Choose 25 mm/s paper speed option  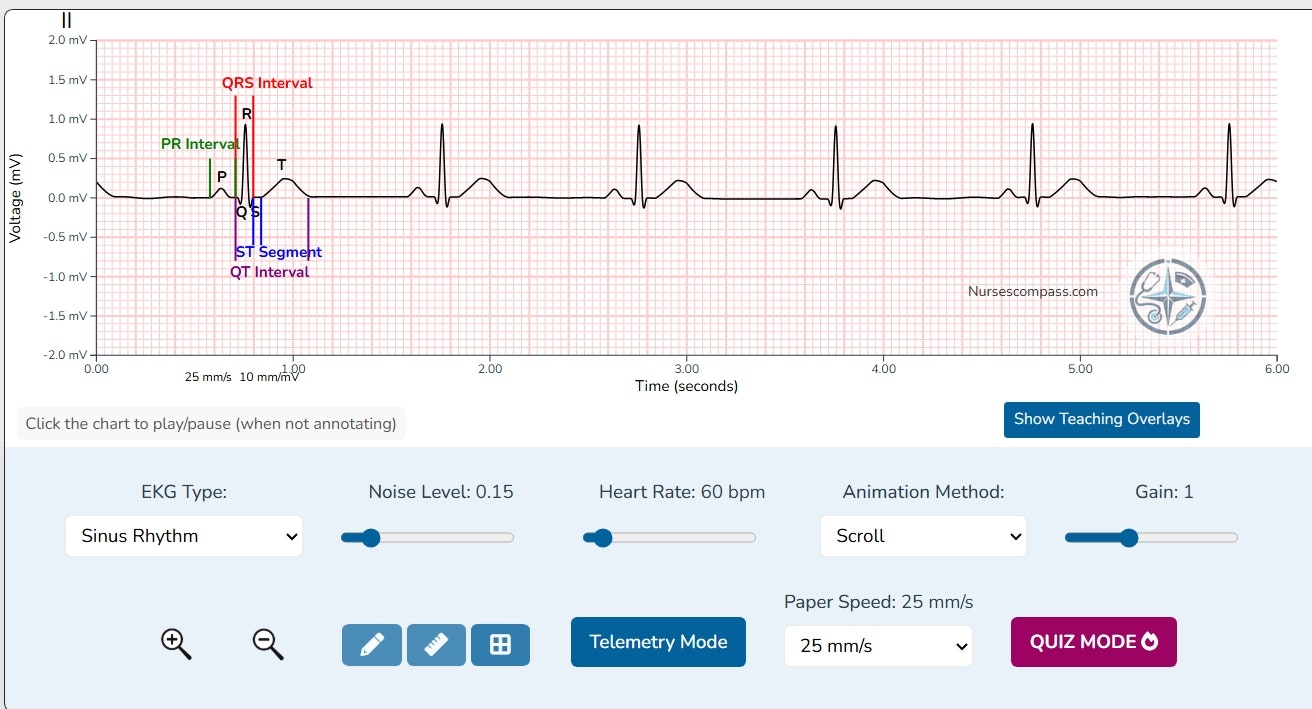point(877,646)
